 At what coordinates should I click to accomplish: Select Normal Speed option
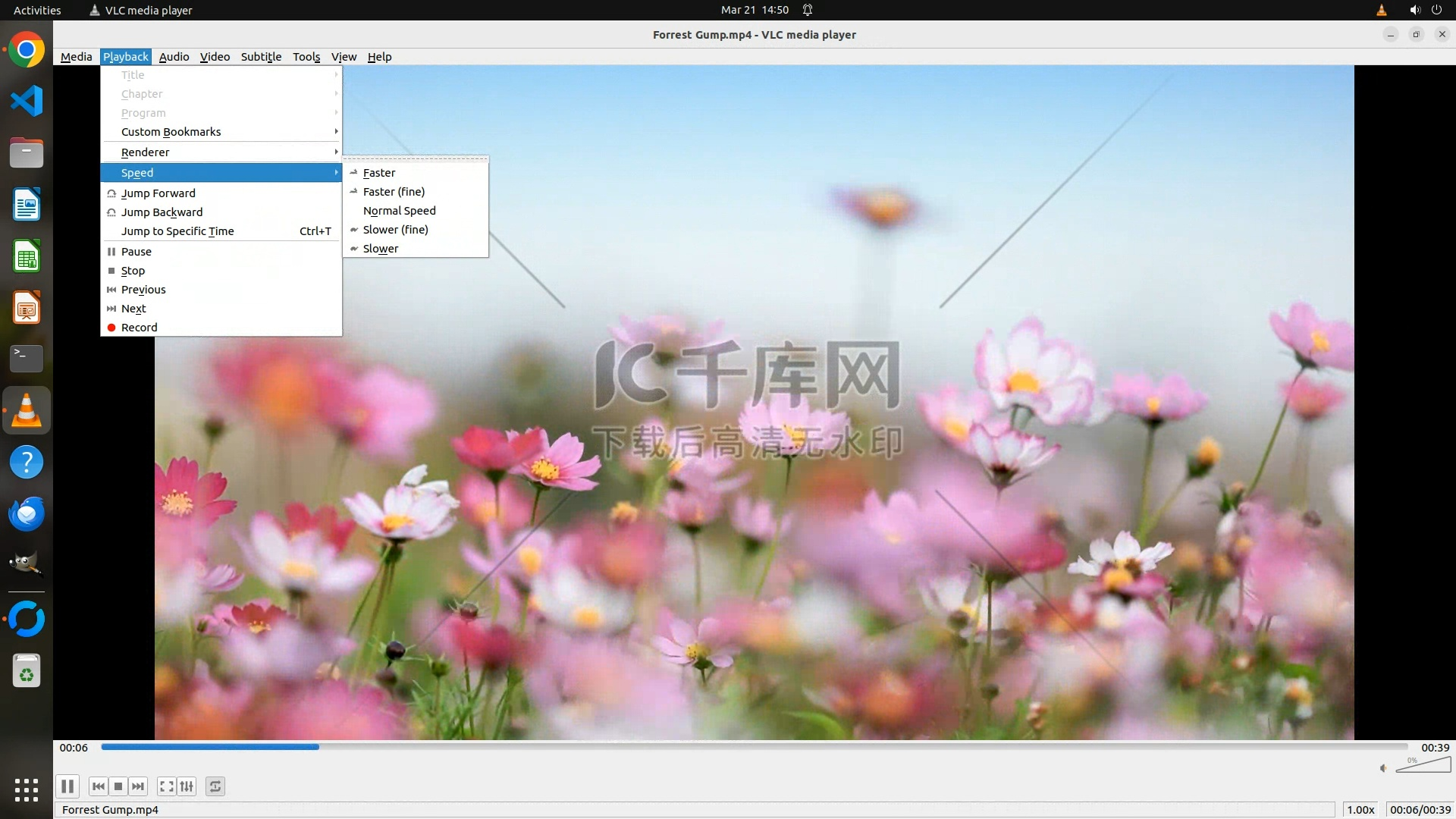400,211
